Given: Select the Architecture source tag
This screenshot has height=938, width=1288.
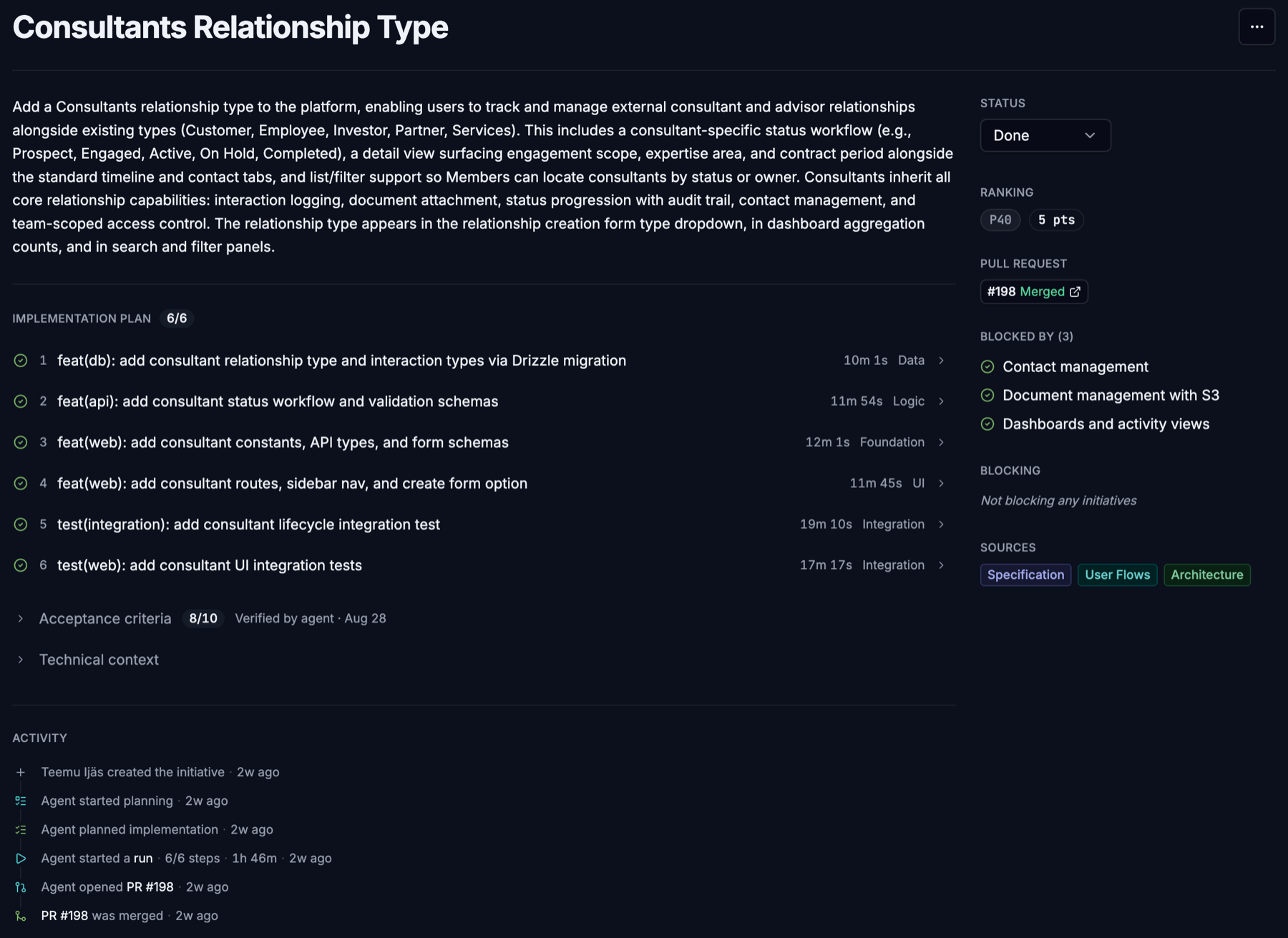Looking at the screenshot, I should pyautogui.click(x=1206, y=575).
